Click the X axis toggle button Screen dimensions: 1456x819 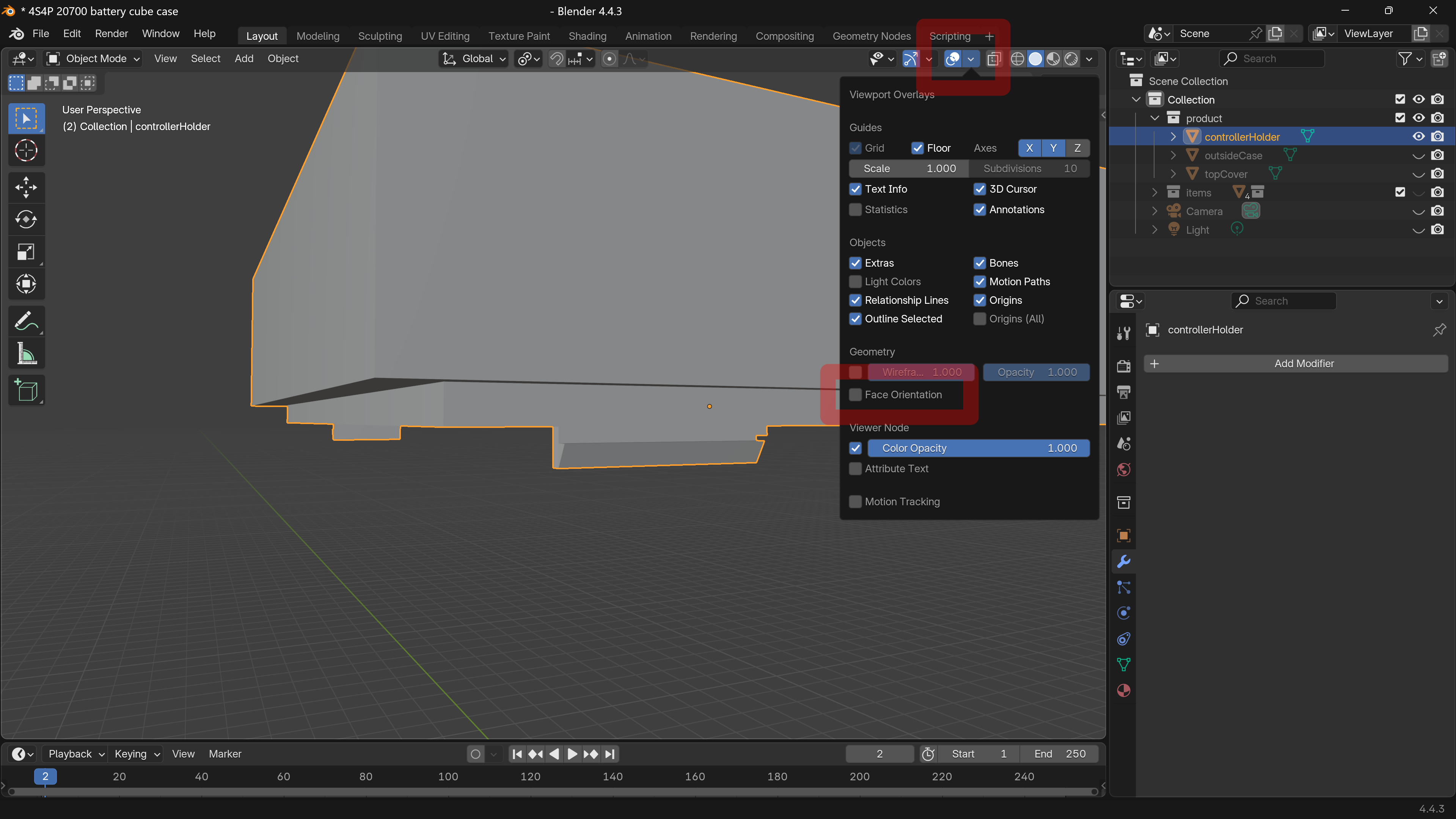[x=1030, y=148]
